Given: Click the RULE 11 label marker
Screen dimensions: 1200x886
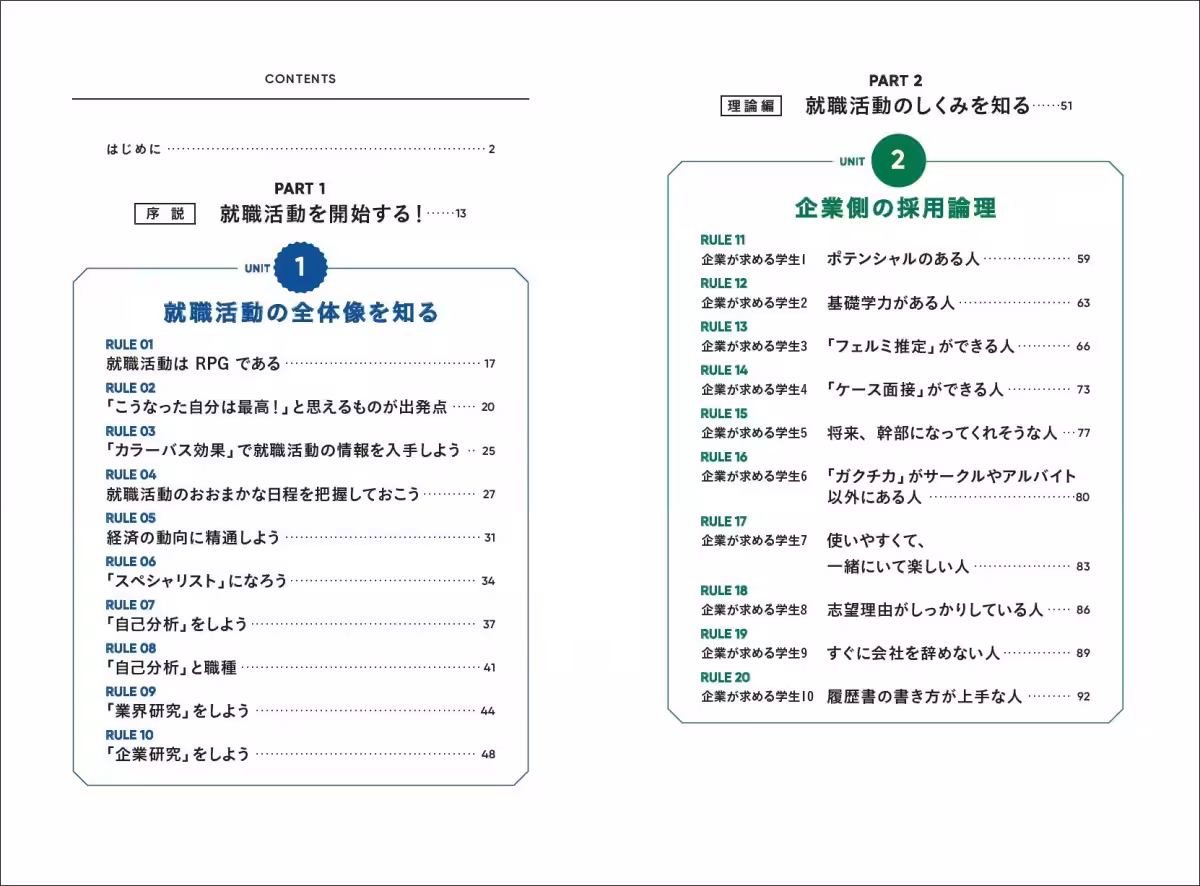Looking at the screenshot, I should 721,240.
